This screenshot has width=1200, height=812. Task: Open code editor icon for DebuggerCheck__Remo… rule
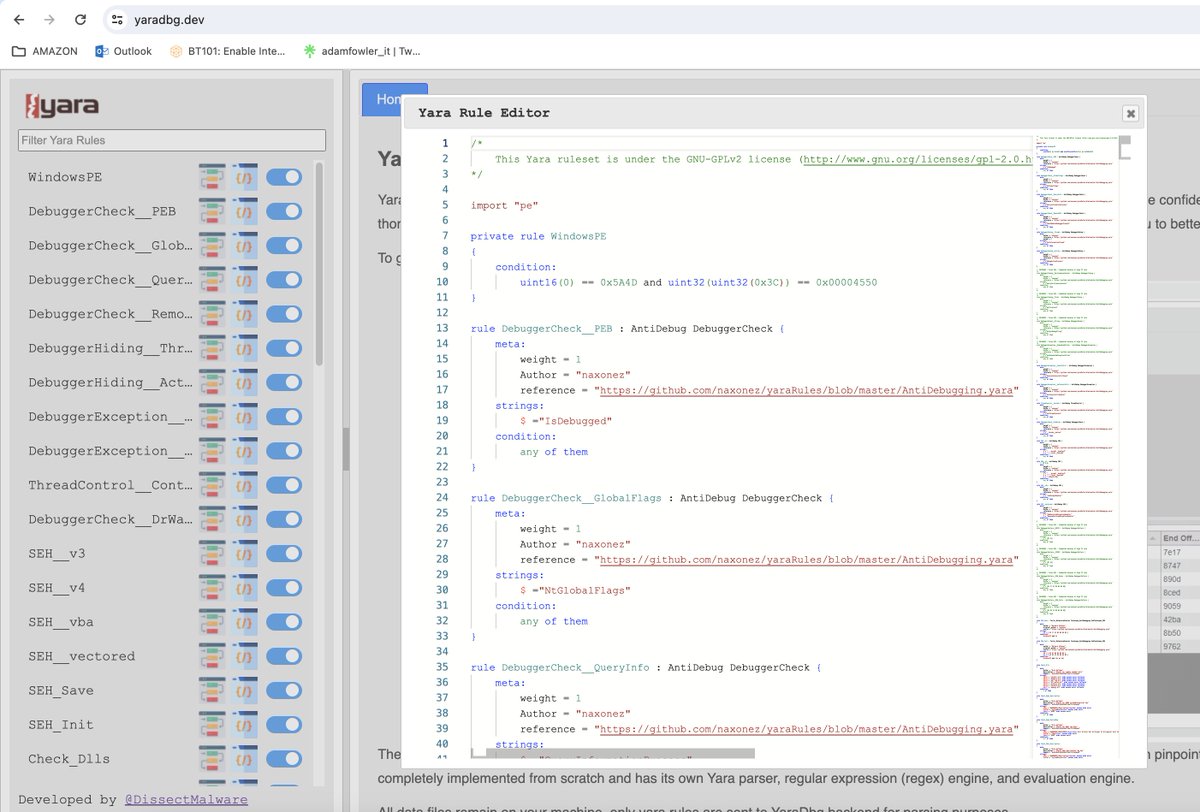[x=245, y=313]
